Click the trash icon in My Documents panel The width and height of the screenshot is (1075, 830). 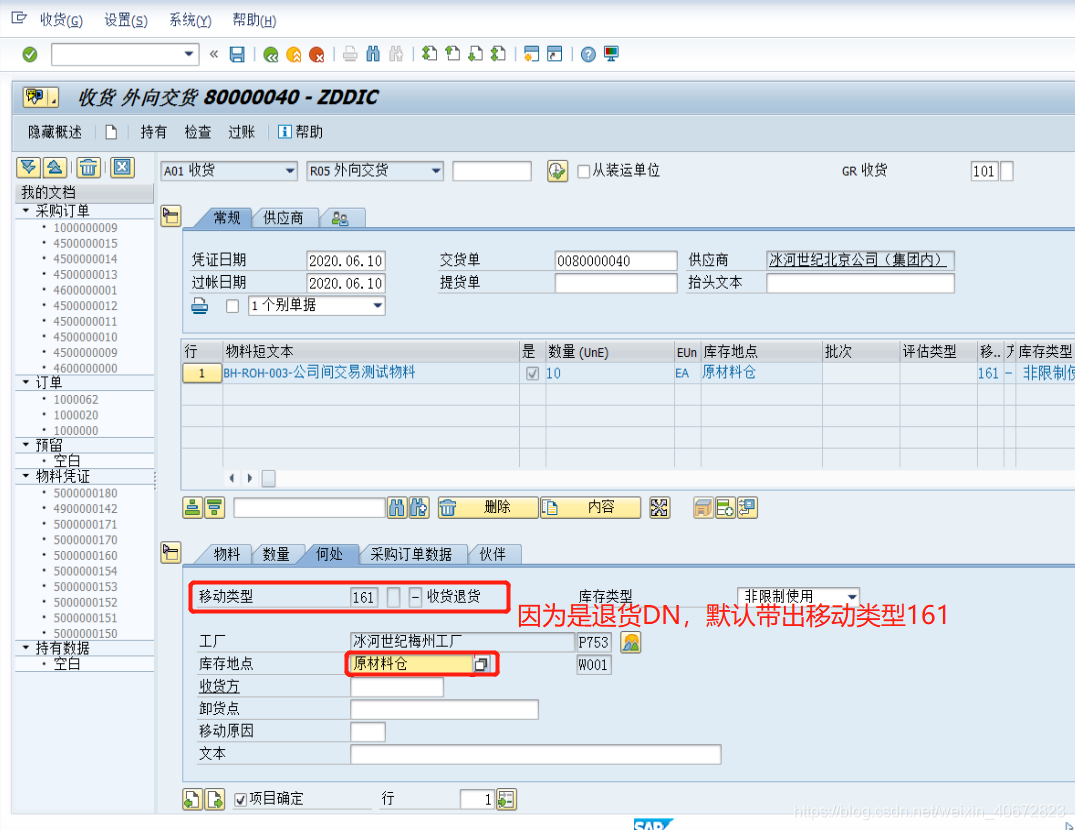pos(89,167)
